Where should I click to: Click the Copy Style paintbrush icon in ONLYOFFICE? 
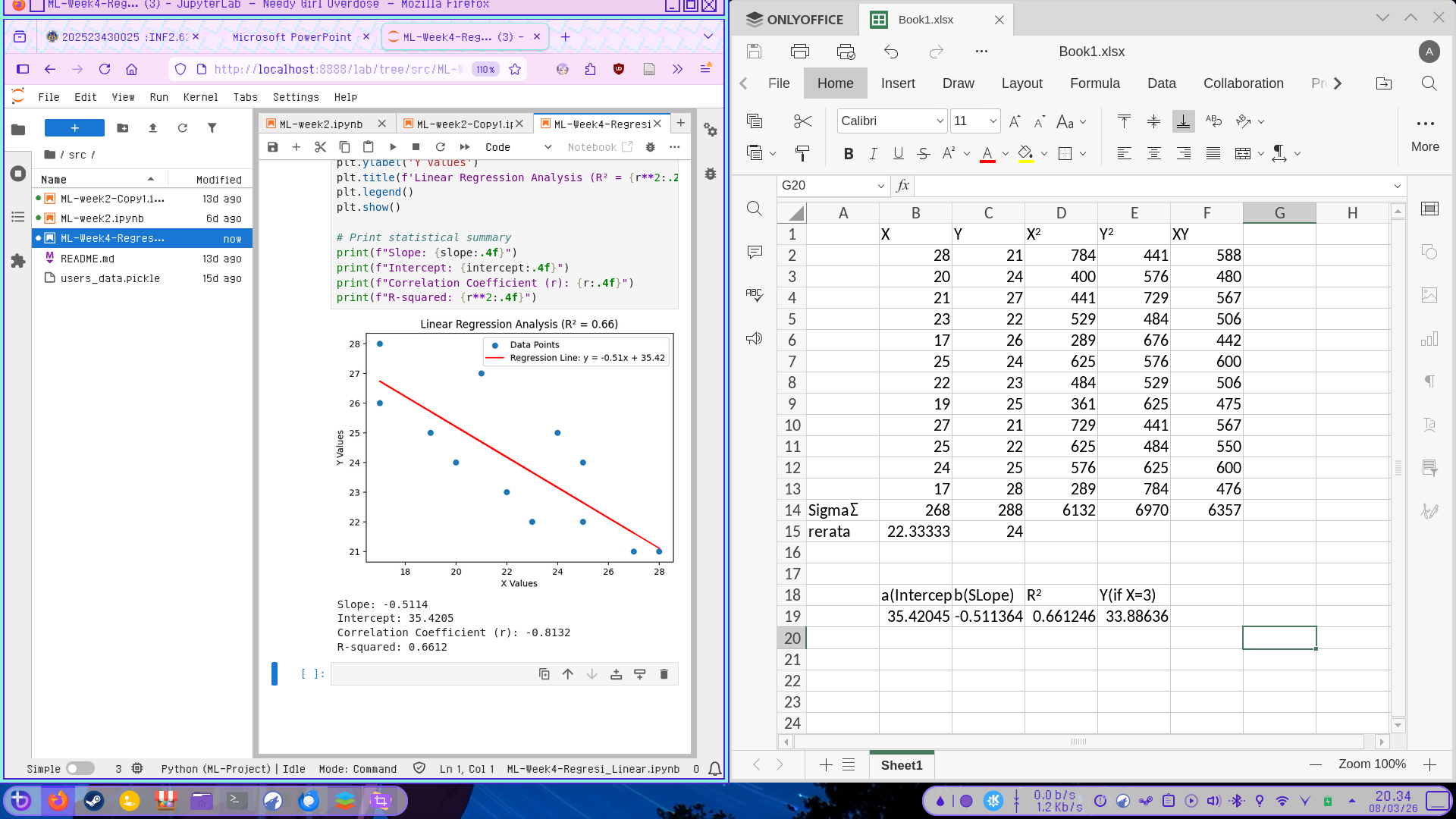[802, 153]
